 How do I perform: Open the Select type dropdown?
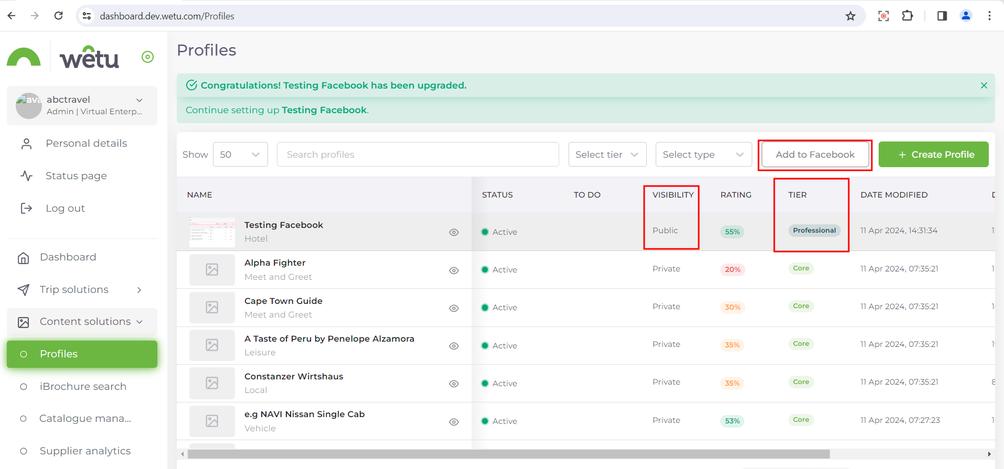point(703,155)
